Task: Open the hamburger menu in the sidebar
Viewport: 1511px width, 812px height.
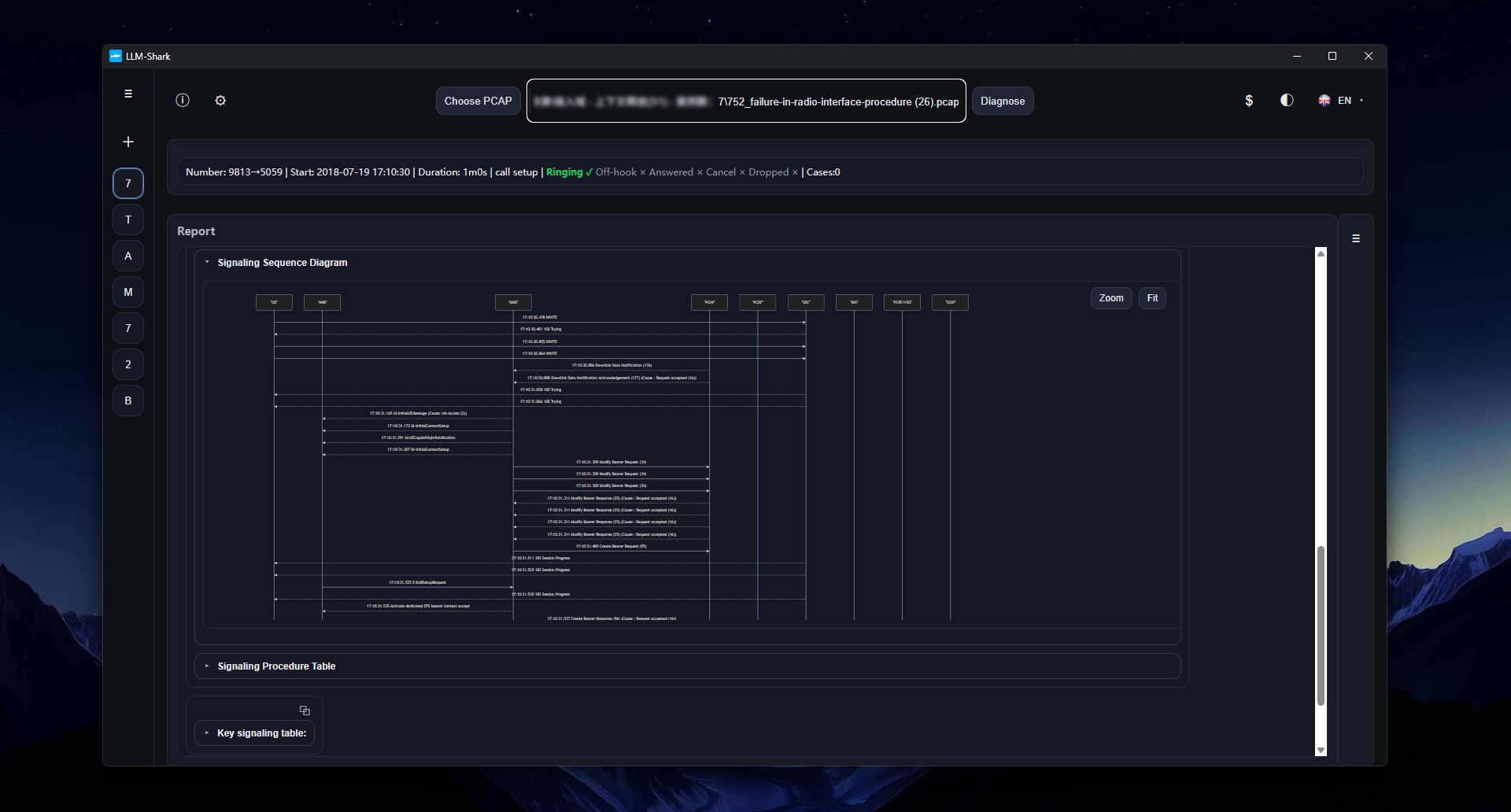Action: (128, 94)
